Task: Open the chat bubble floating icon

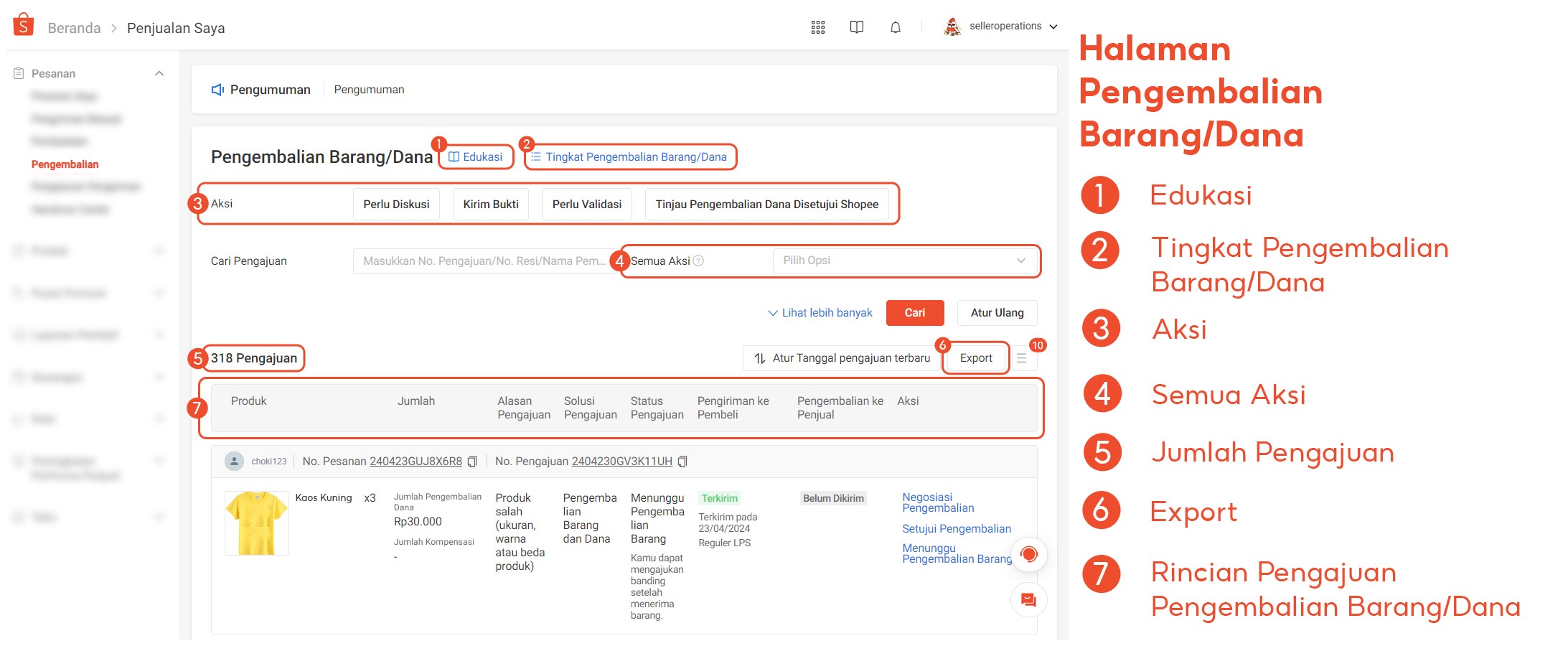Action: pos(1028,600)
